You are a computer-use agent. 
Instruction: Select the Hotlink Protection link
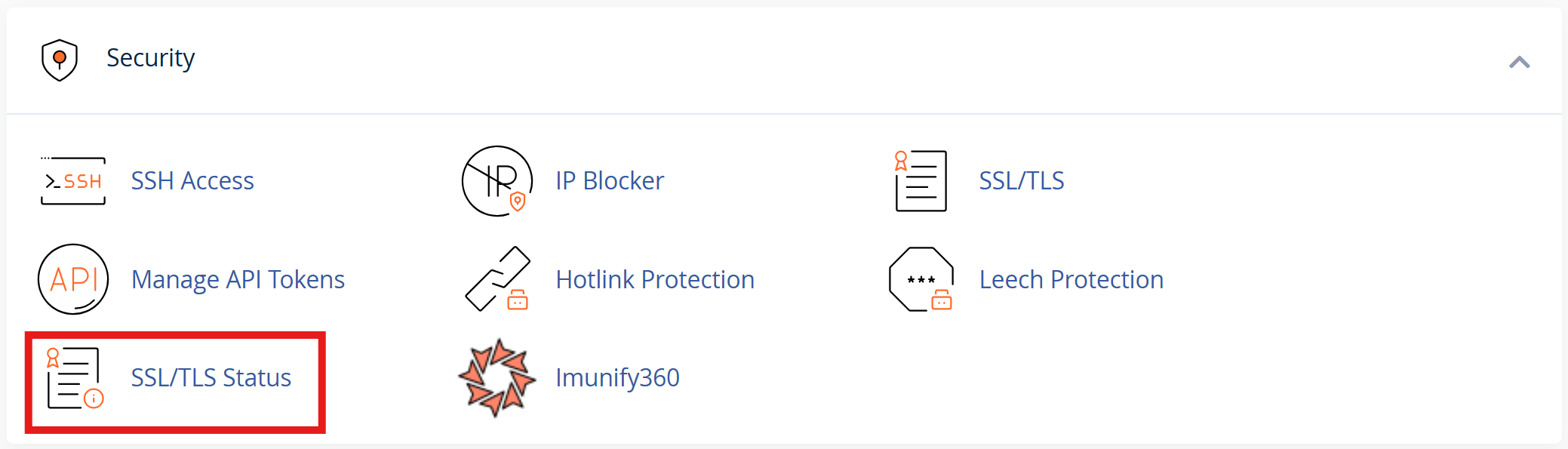click(x=655, y=280)
